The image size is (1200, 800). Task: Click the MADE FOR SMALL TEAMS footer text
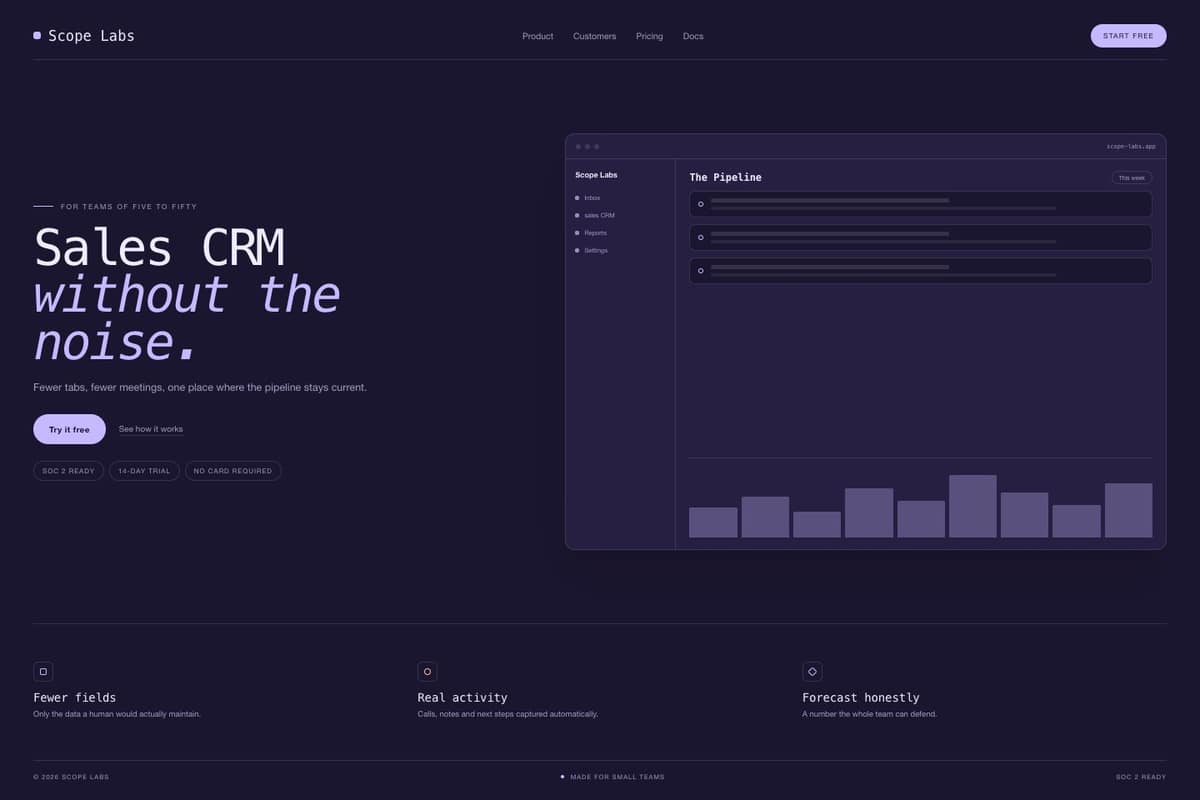[617, 777]
